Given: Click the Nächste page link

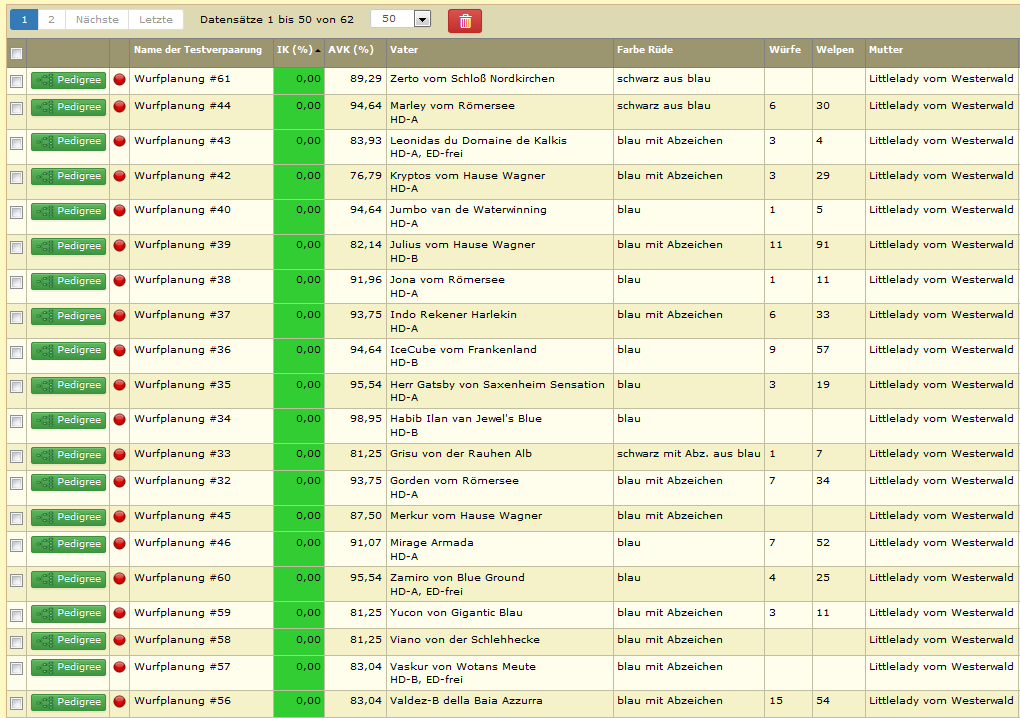Looking at the screenshot, I should pyautogui.click(x=97, y=20).
